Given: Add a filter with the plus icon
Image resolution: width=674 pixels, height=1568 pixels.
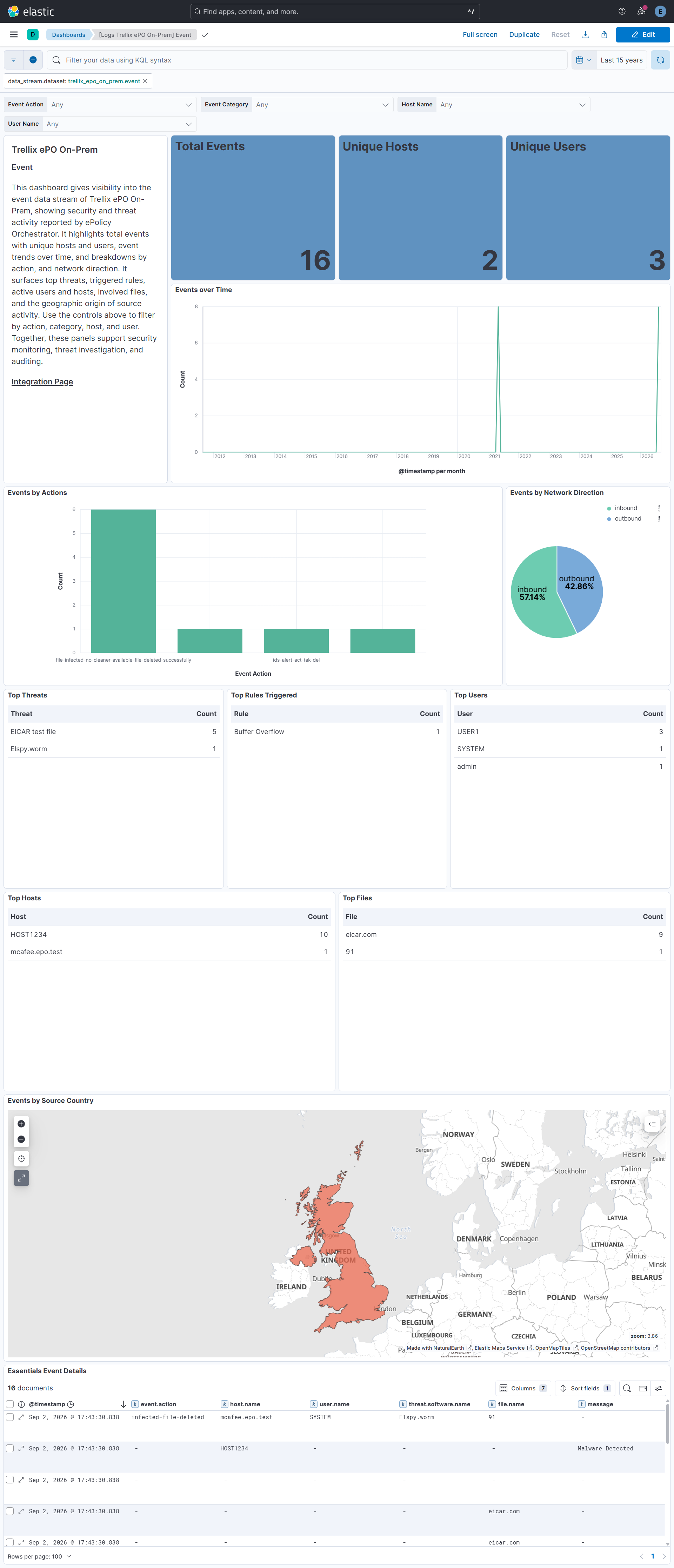Looking at the screenshot, I should 33,60.
